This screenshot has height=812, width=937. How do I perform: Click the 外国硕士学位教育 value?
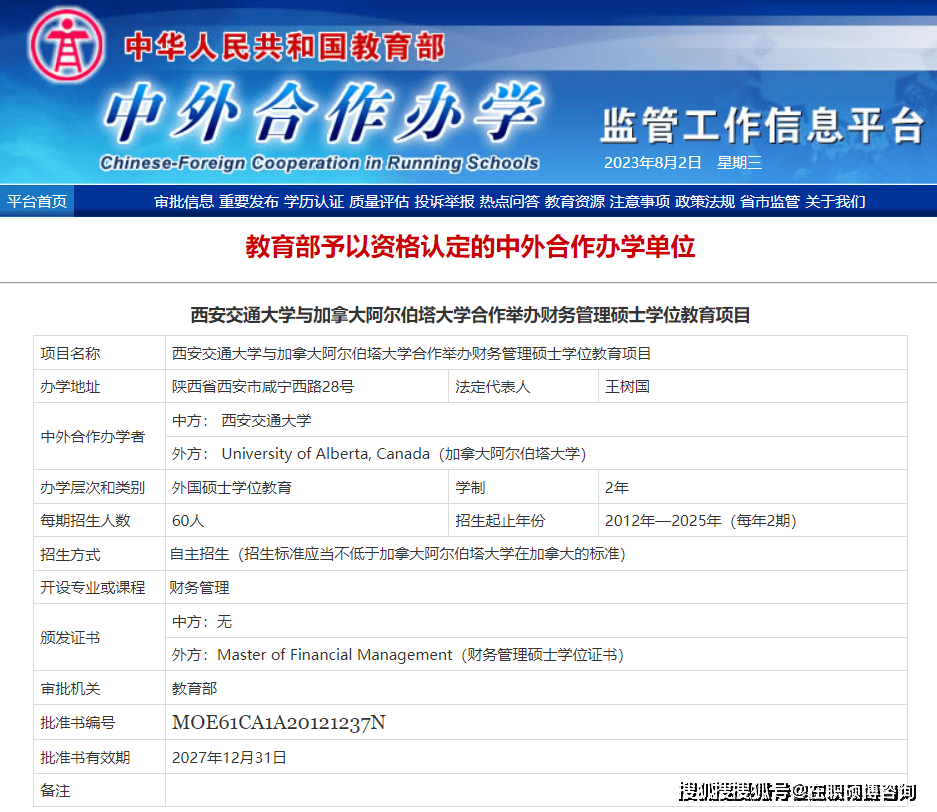click(x=232, y=488)
